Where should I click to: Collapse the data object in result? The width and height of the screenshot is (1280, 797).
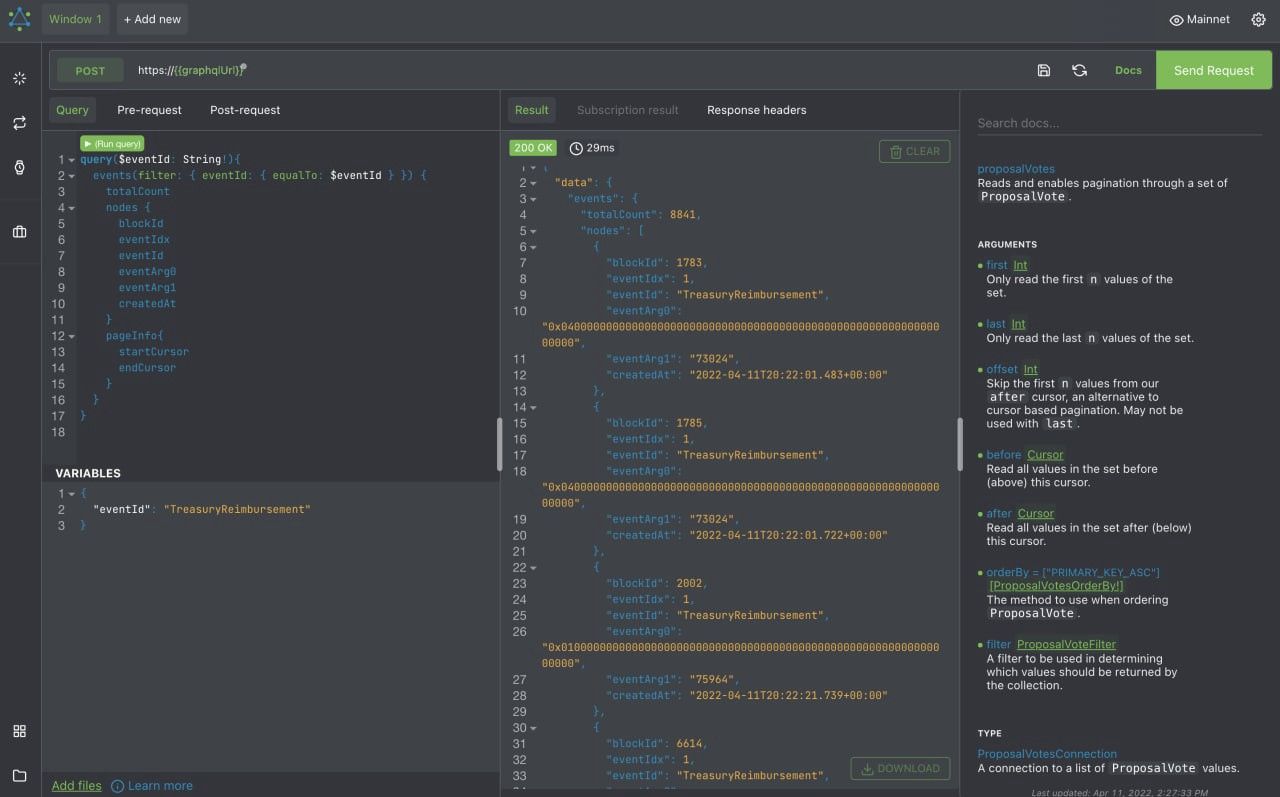click(x=533, y=183)
